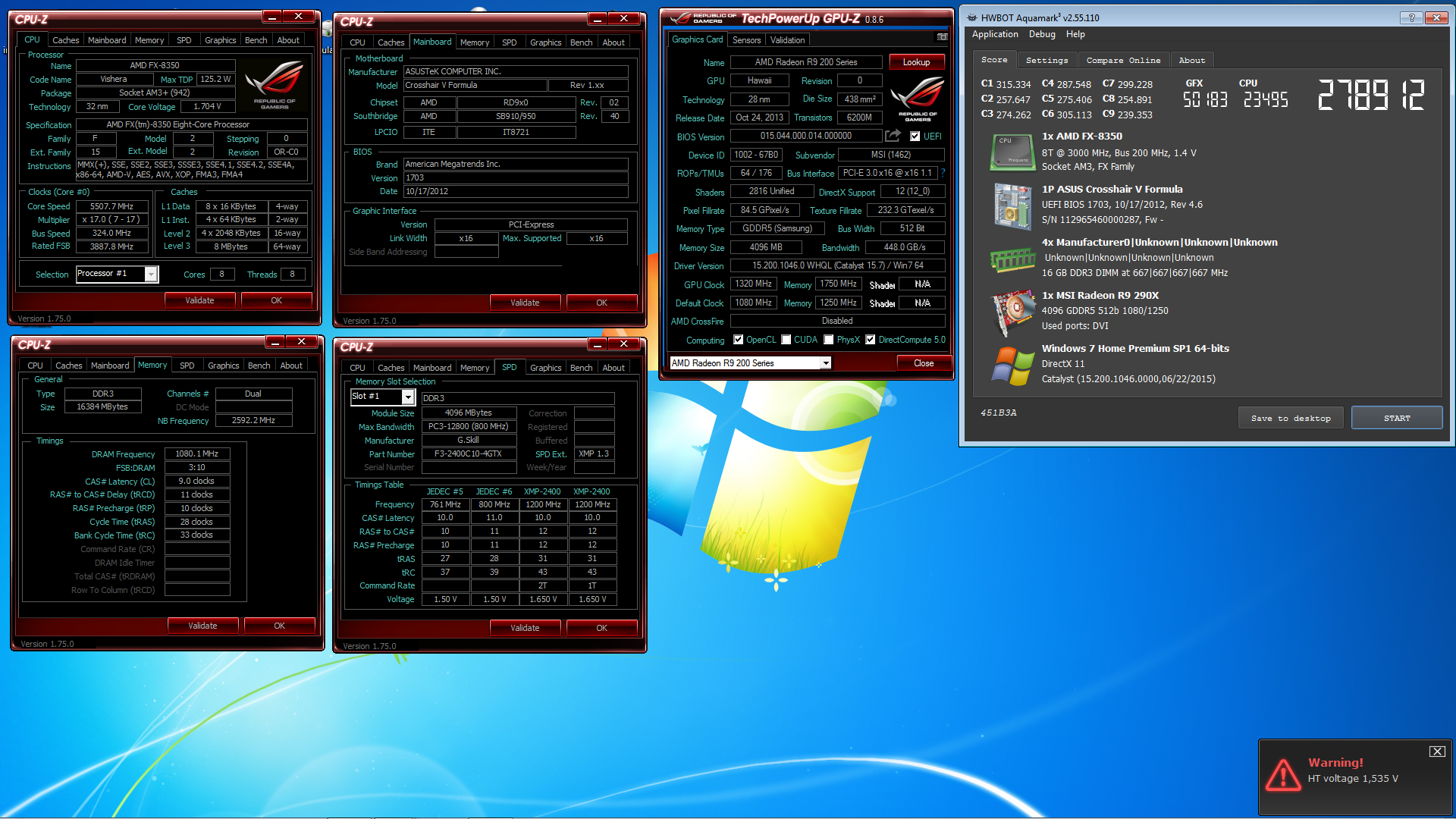The height and width of the screenshot is (819, 1456).
Task: Open the Application menu in HWBOT Aquamark
Action: click(x=995, y=34)
